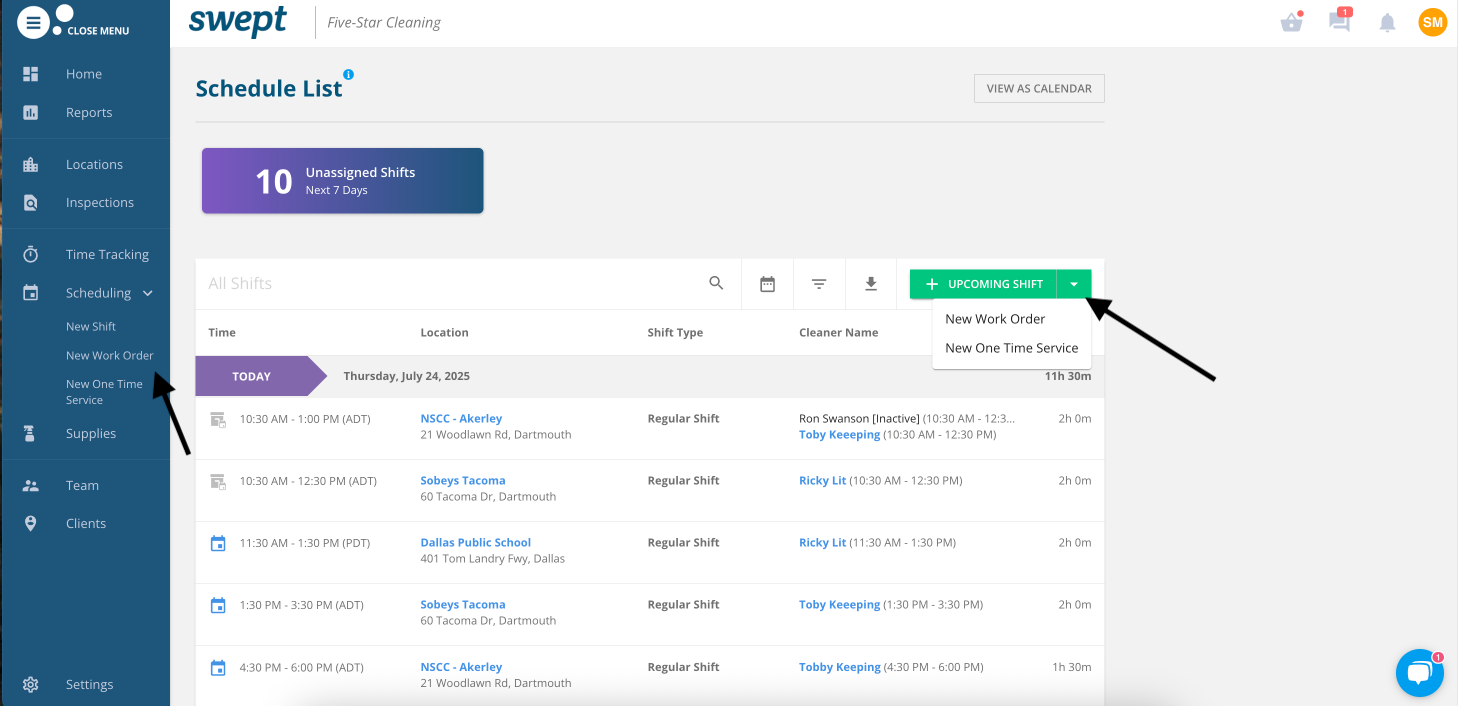Open the Supplies basket icon in the top bar
1458x706 pixels.
coord(1291,22)
